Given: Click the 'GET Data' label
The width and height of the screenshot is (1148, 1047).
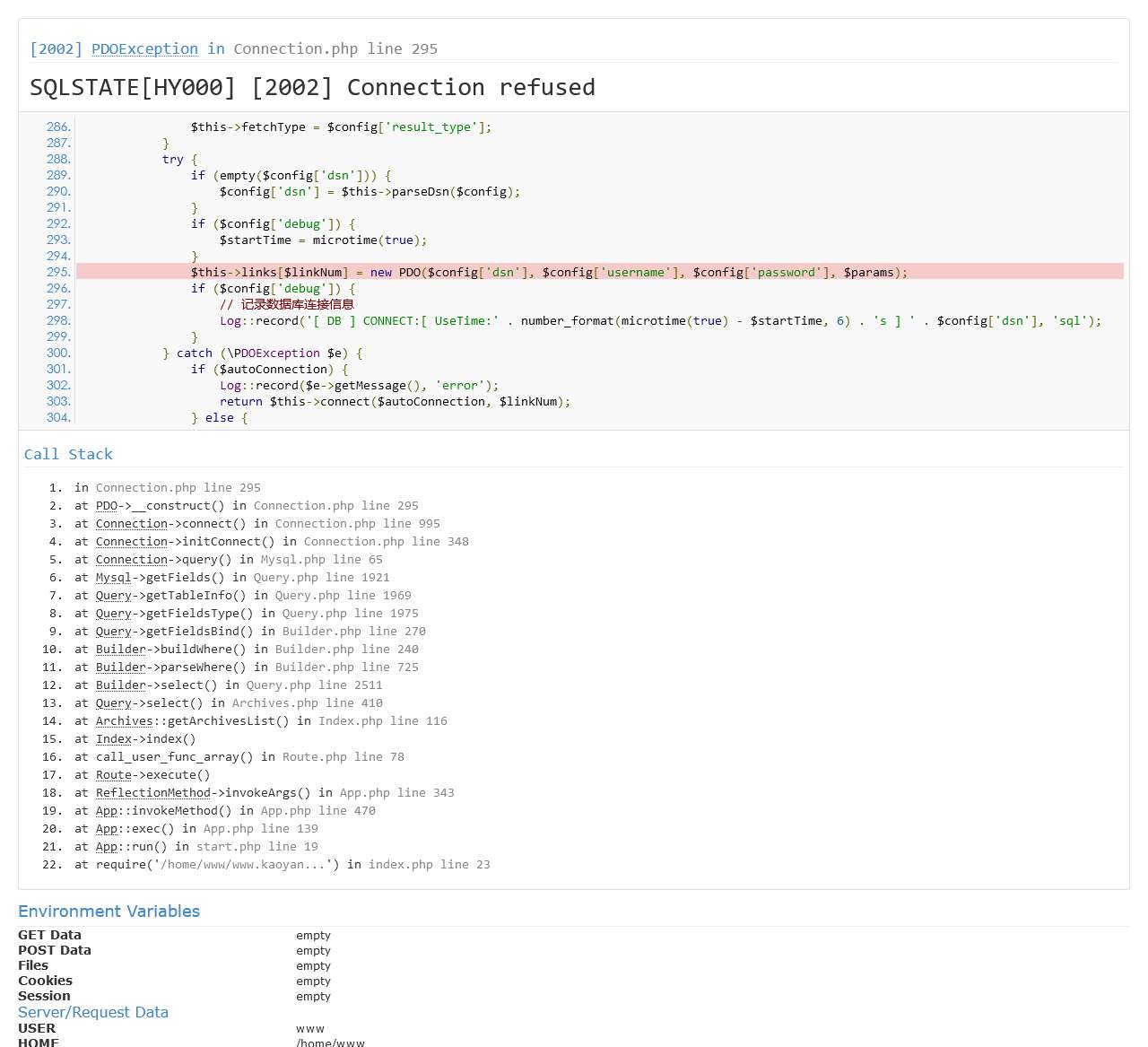Looking at the screenshot, I should point(49,935).
